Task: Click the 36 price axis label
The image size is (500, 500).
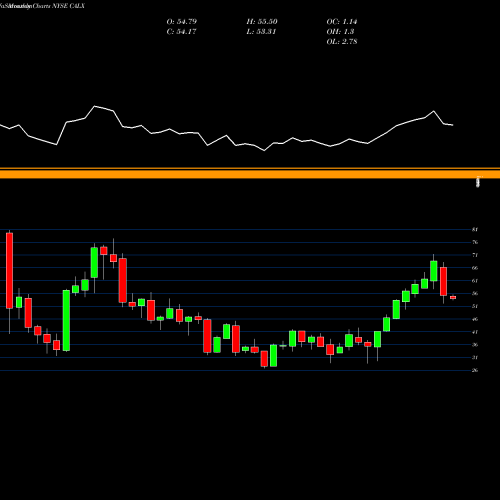Action: pyautogui.click(x=475, y=345)
